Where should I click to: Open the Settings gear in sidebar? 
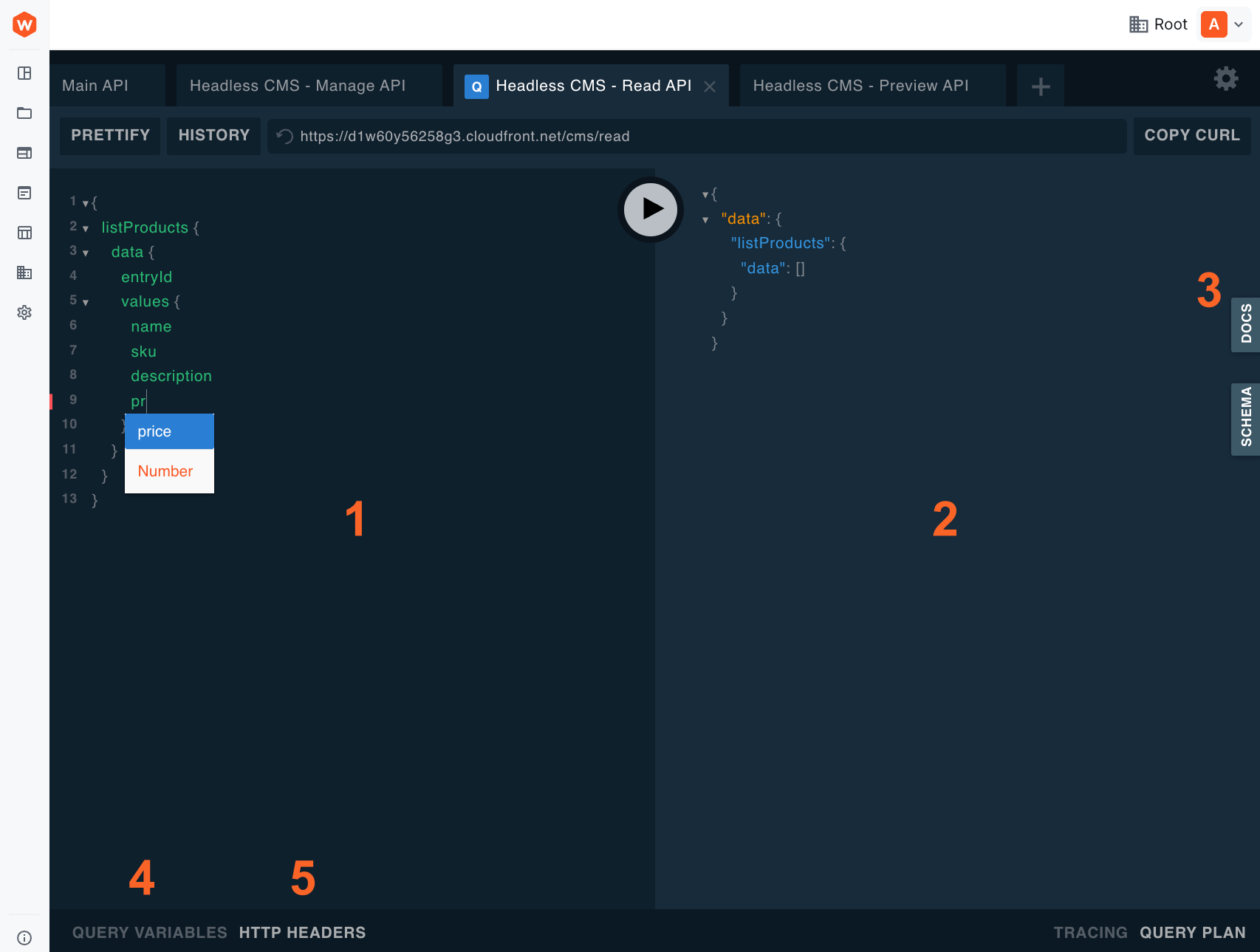pyautogui.click(x=24, y=312)
